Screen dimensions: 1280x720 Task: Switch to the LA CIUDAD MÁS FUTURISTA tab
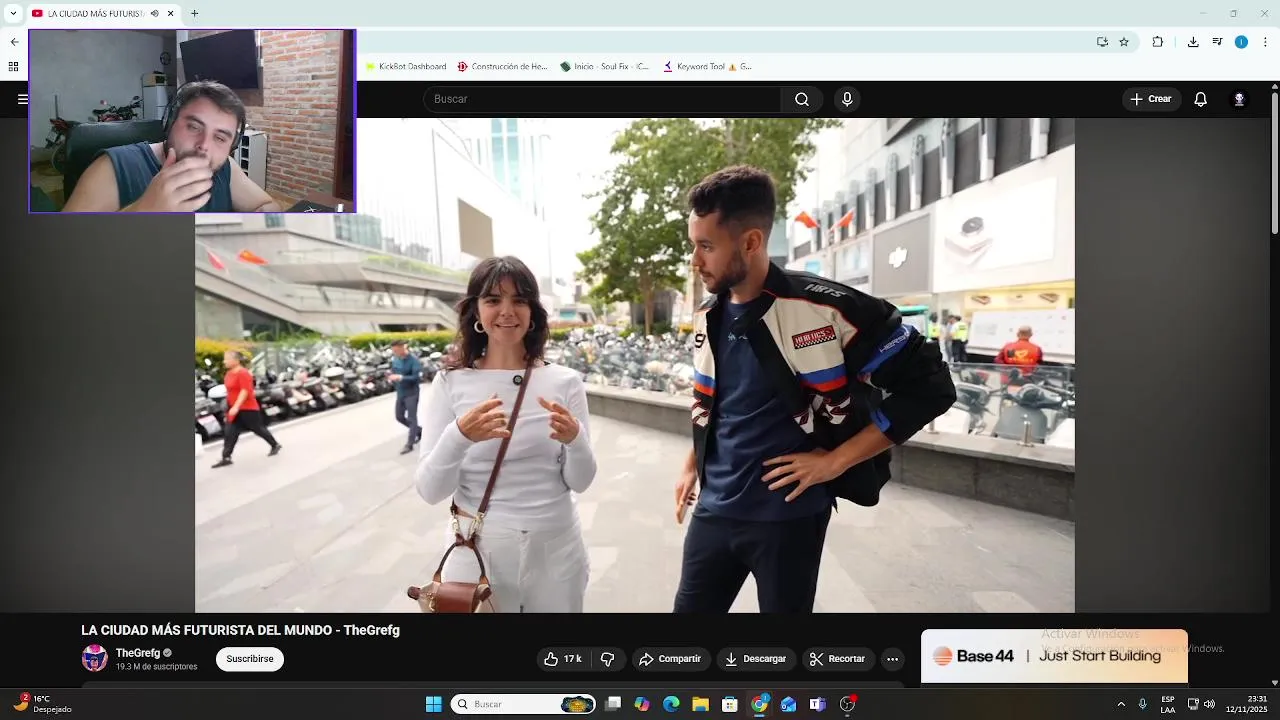95,14
